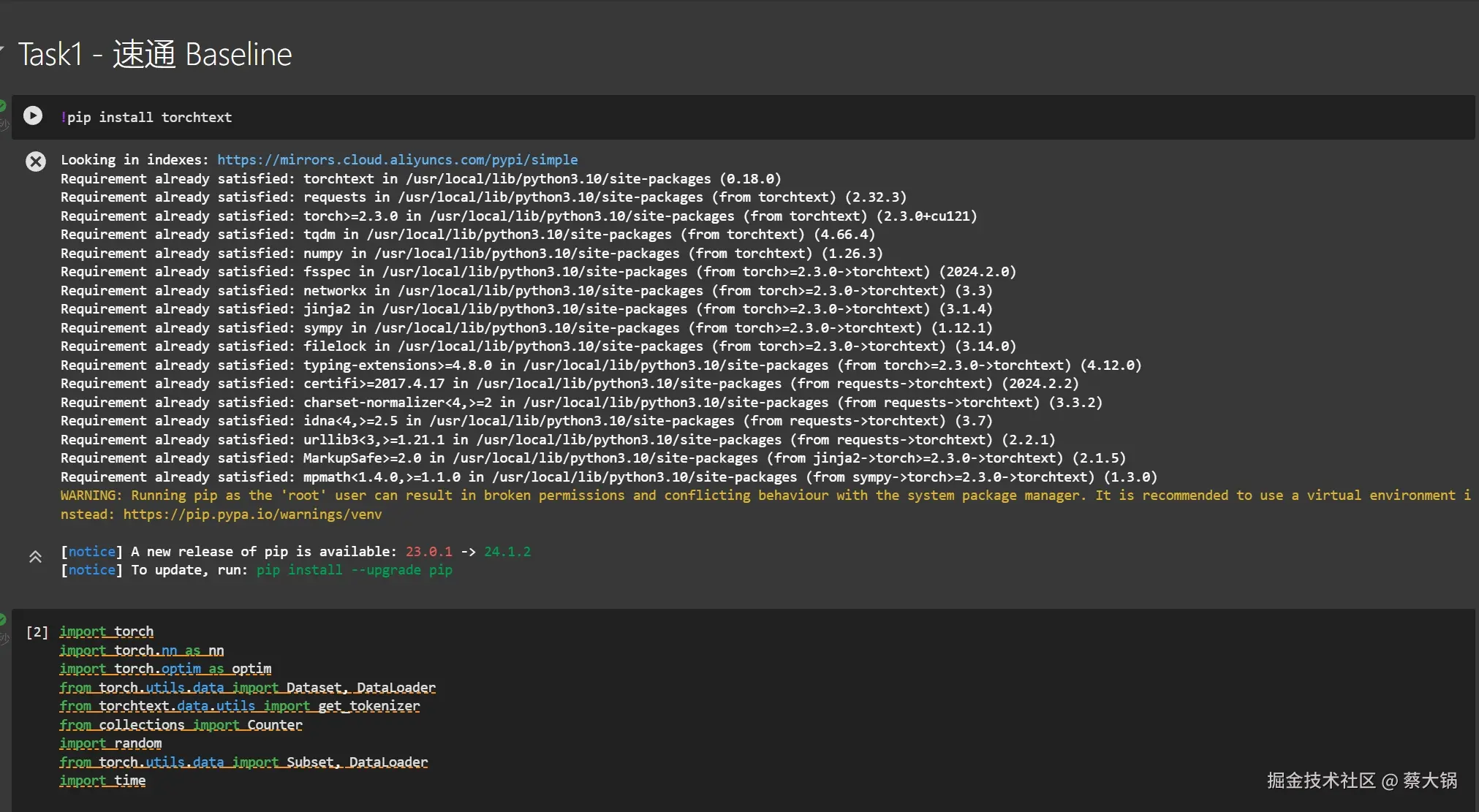Click the green pip install --upgrade pip text
The width and height of the screenshot is (1479, 812).
(354, 570)
